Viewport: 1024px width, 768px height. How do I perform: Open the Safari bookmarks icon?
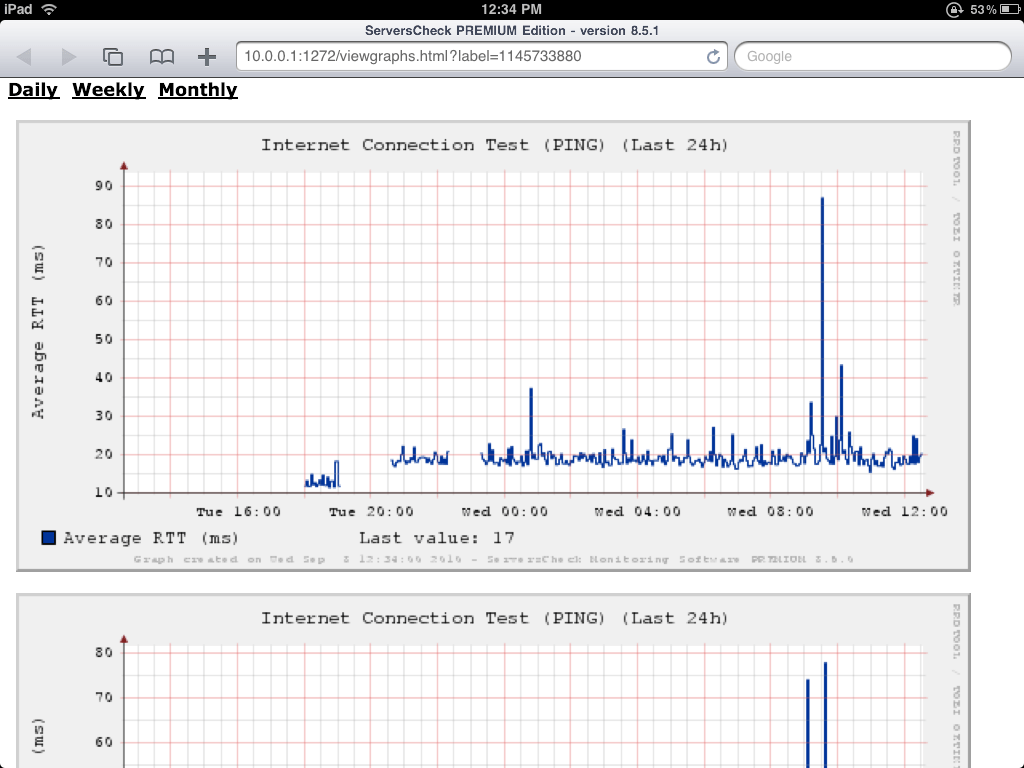coord(161,57)
